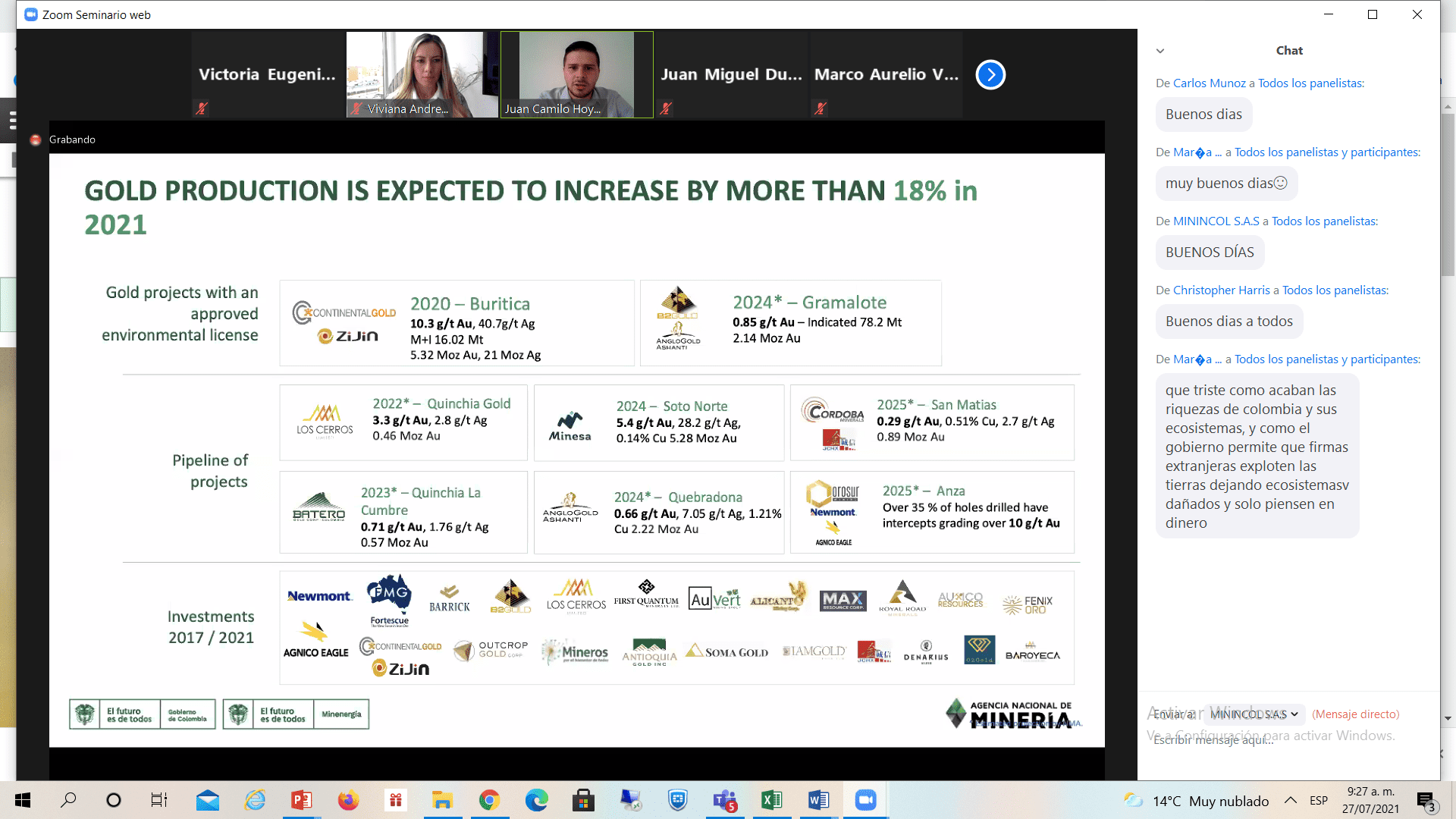Image resolution: width=1456 pixels, height=819 pixels.
Task: Click the 'muy buenos dias' chat bubble
Action: (1226, 184)
